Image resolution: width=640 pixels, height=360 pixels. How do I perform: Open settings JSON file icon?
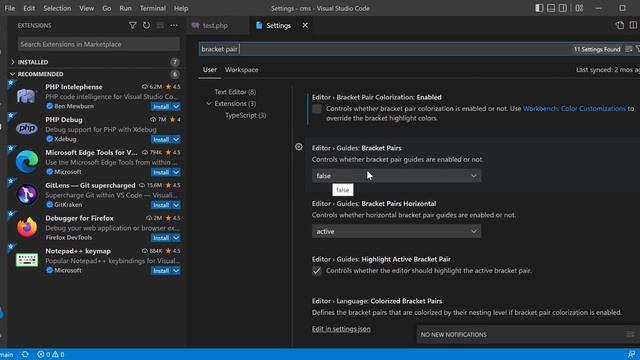(620, 25)
